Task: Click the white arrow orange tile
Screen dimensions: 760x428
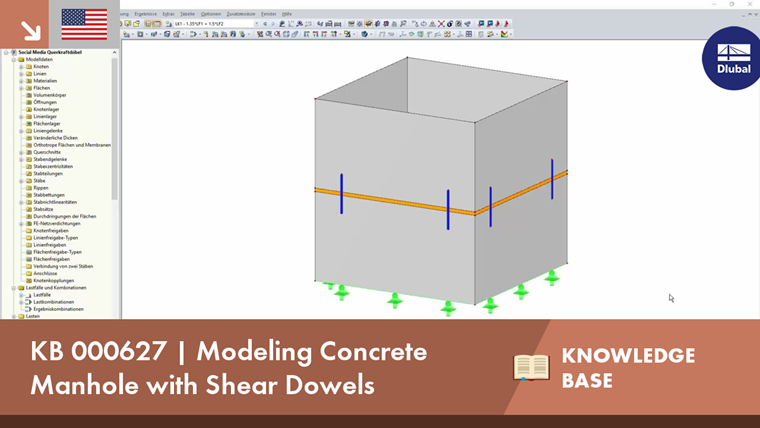Action: (x=24, y=24)
